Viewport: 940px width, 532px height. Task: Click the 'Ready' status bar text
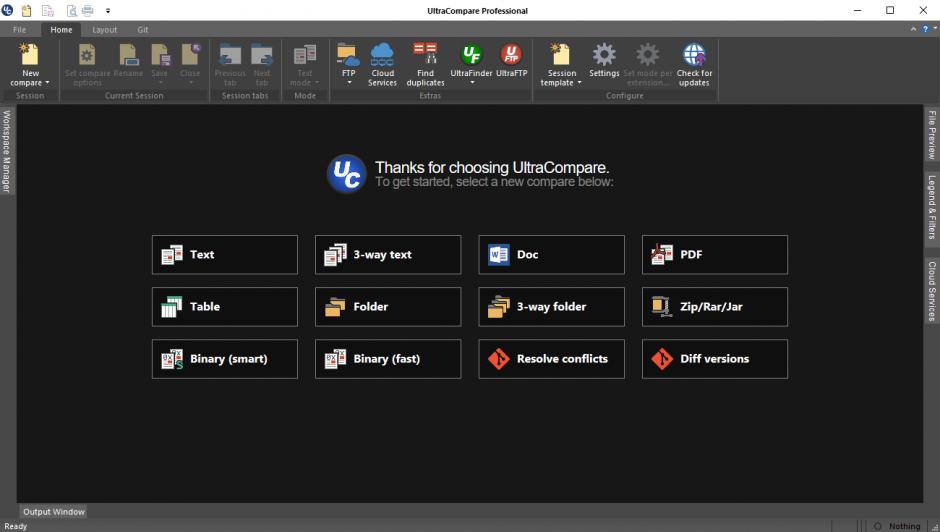(x=16, y=526)
